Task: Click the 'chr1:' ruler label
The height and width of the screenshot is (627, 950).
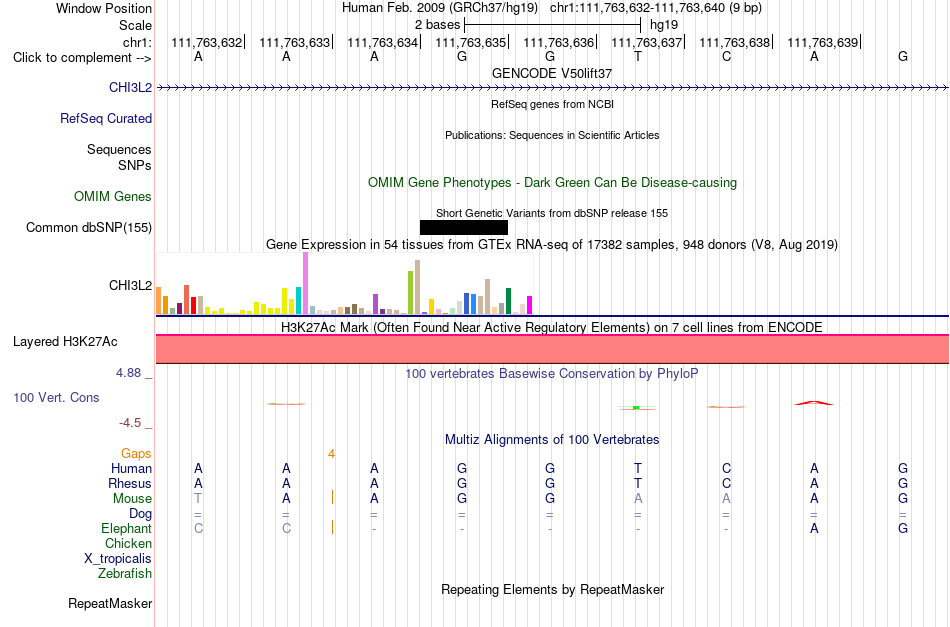Action: pyautogui.click(x=138, y=42)
